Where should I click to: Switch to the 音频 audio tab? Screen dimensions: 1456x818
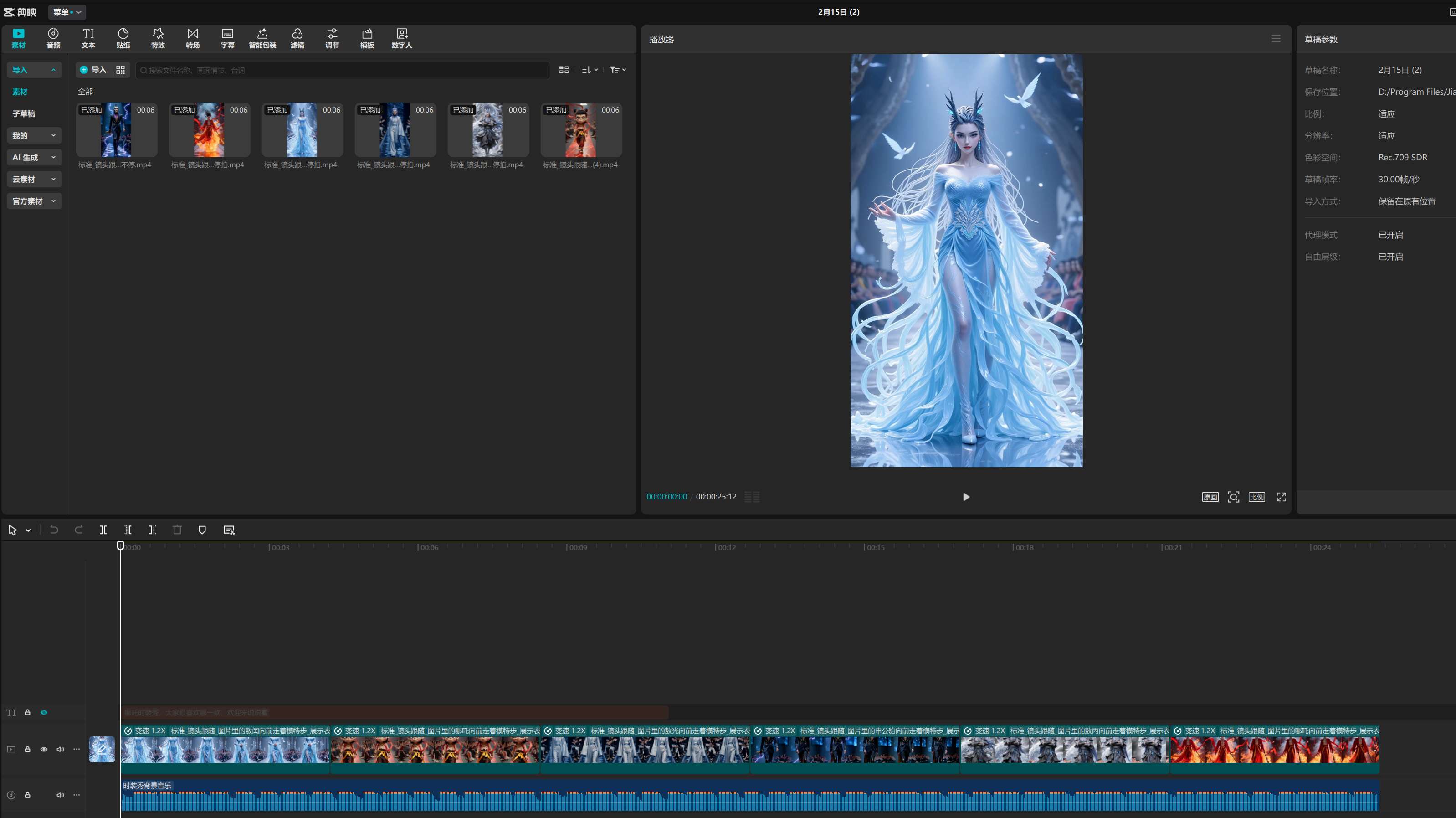click(53, 38)
